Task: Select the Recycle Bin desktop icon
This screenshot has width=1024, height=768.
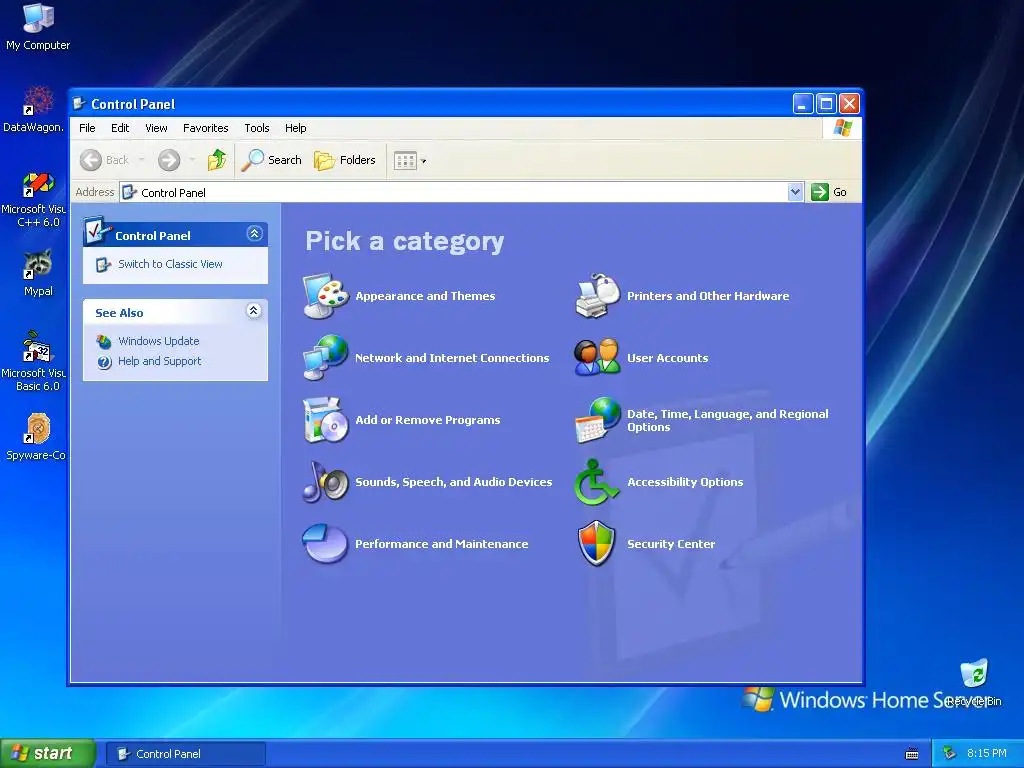Action: (974, 683)
